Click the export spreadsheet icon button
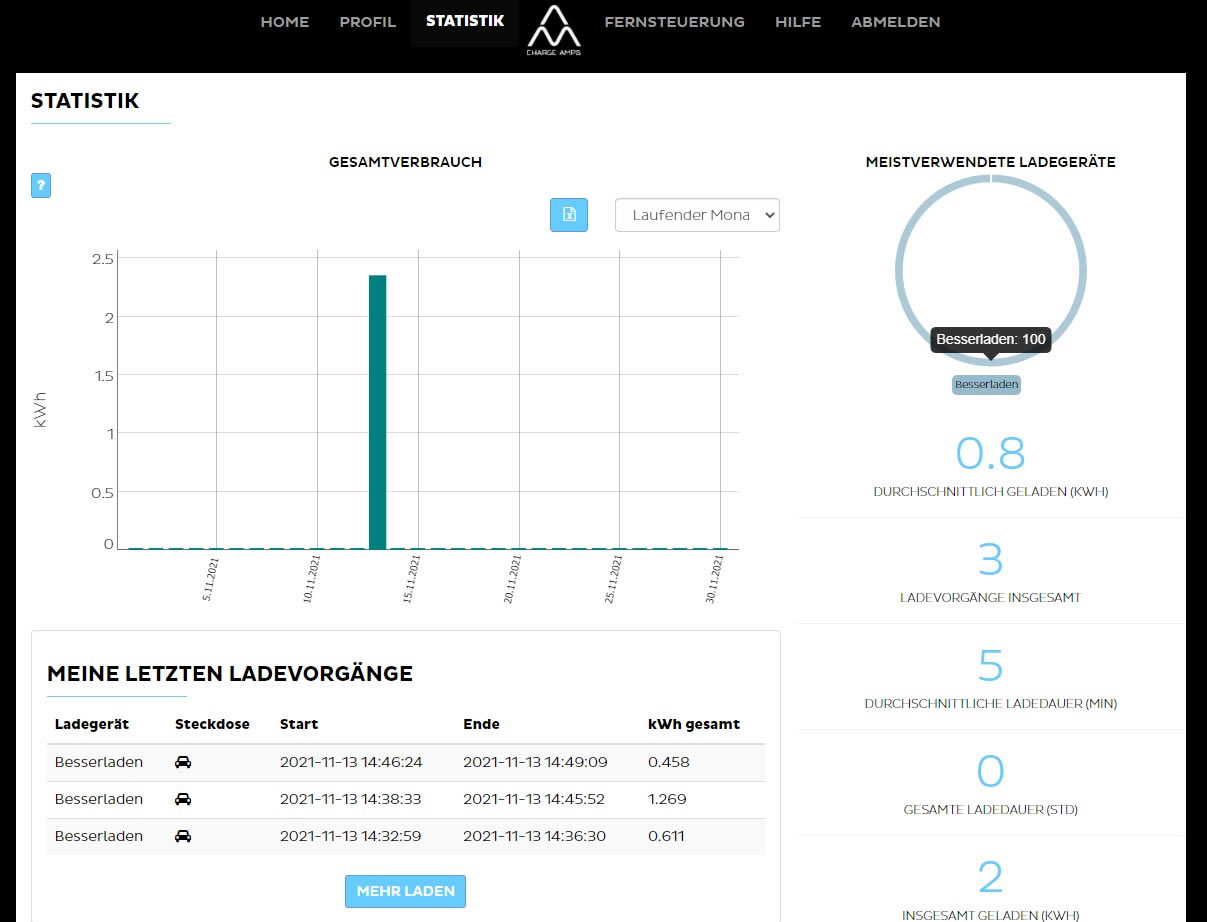This screenshot has width=1207, height=922. tap(569, 214)
